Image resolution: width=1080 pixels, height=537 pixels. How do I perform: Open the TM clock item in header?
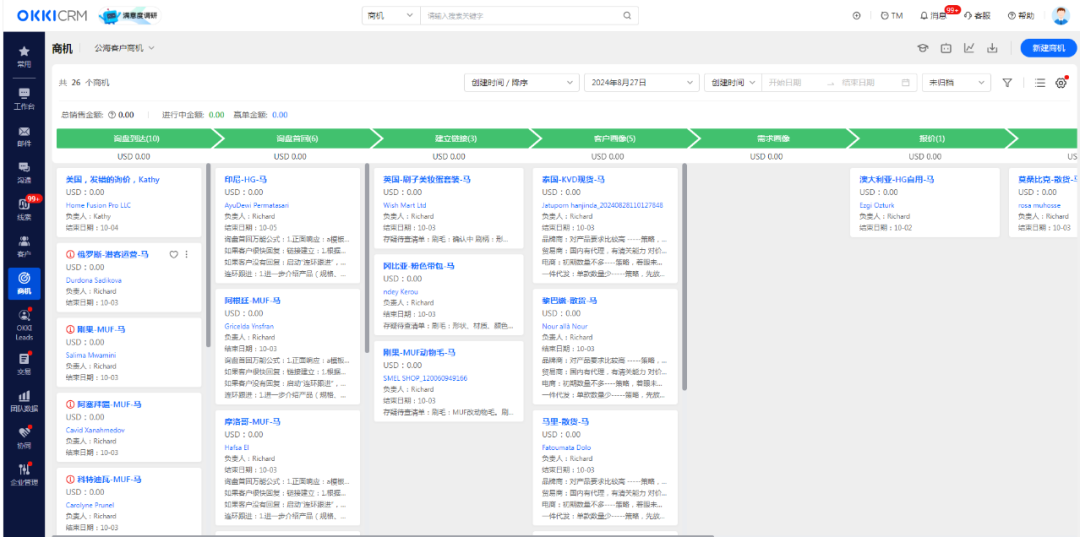[x=891, y=16]
